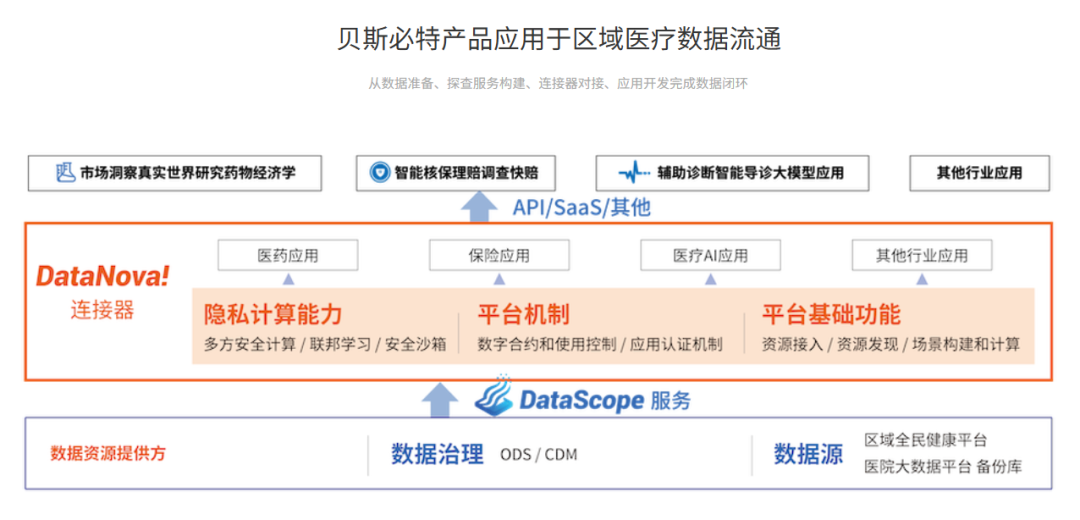Screen dimensions: 1080x520
Task: Click the big arrow pointing to API/SaaS/其他
Action: click(x=479, y=207)
